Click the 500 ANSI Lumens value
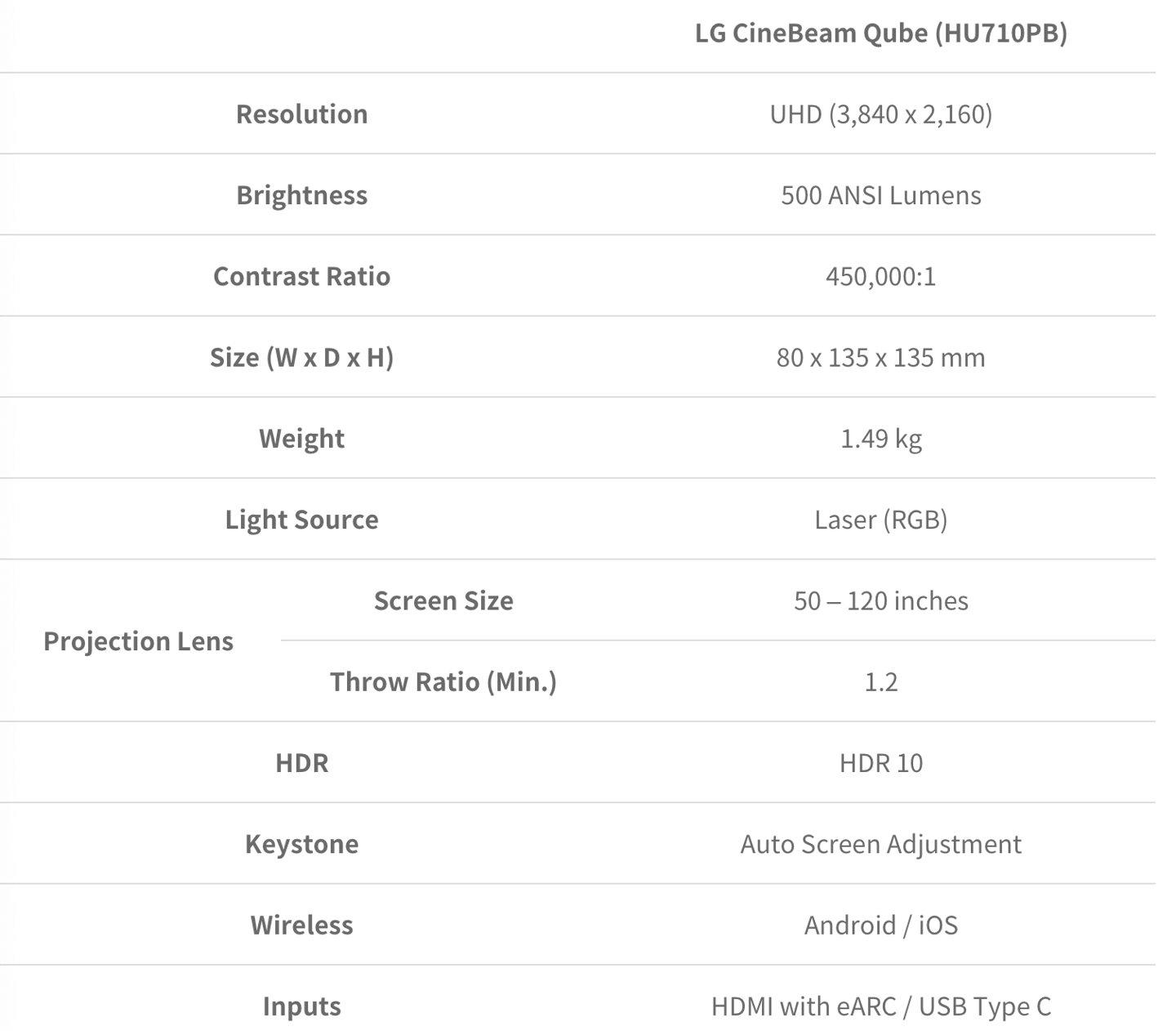The image size is (1176, 1031). click(x=881, y=195)
